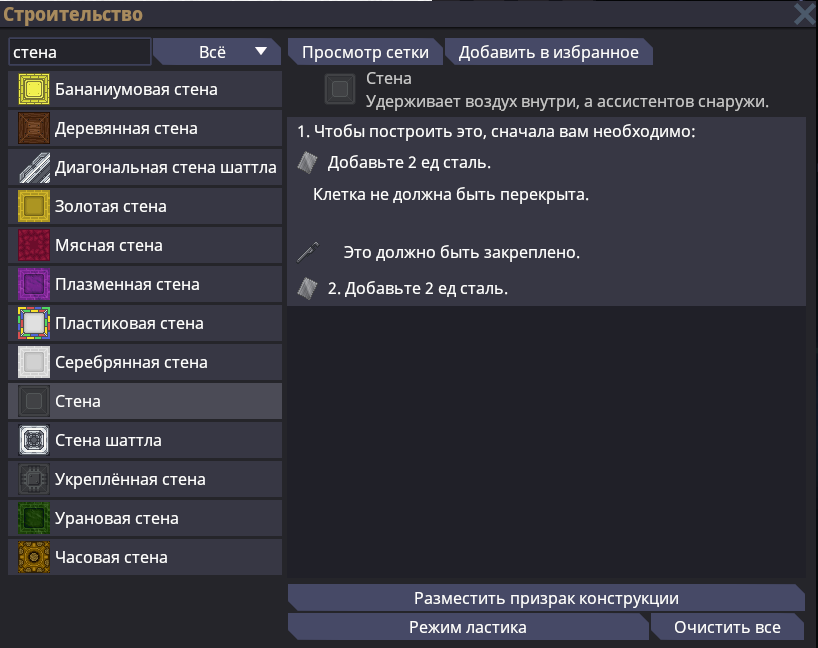Click the wall preview icon beside Стена description
The image size is (818, 648).
coord(340,89)
